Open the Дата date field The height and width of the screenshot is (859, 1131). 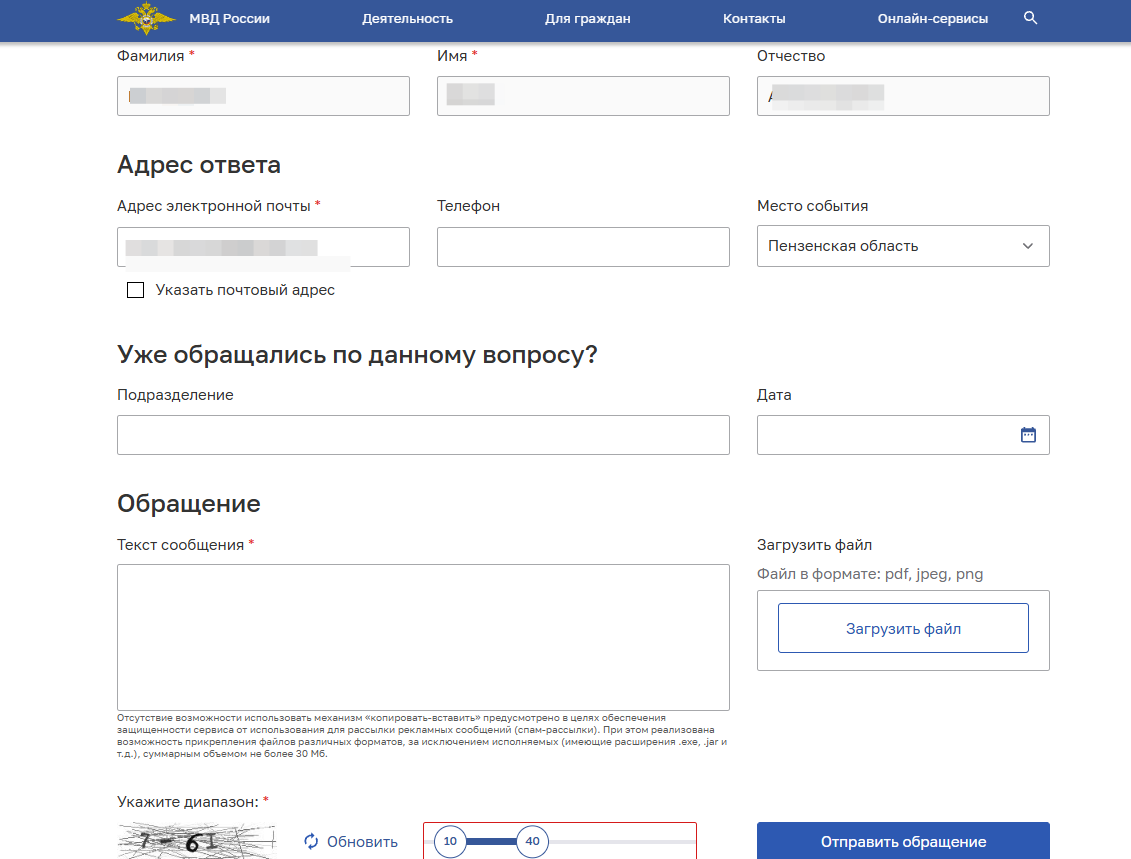pyautogui.click(x=880, y=434)
